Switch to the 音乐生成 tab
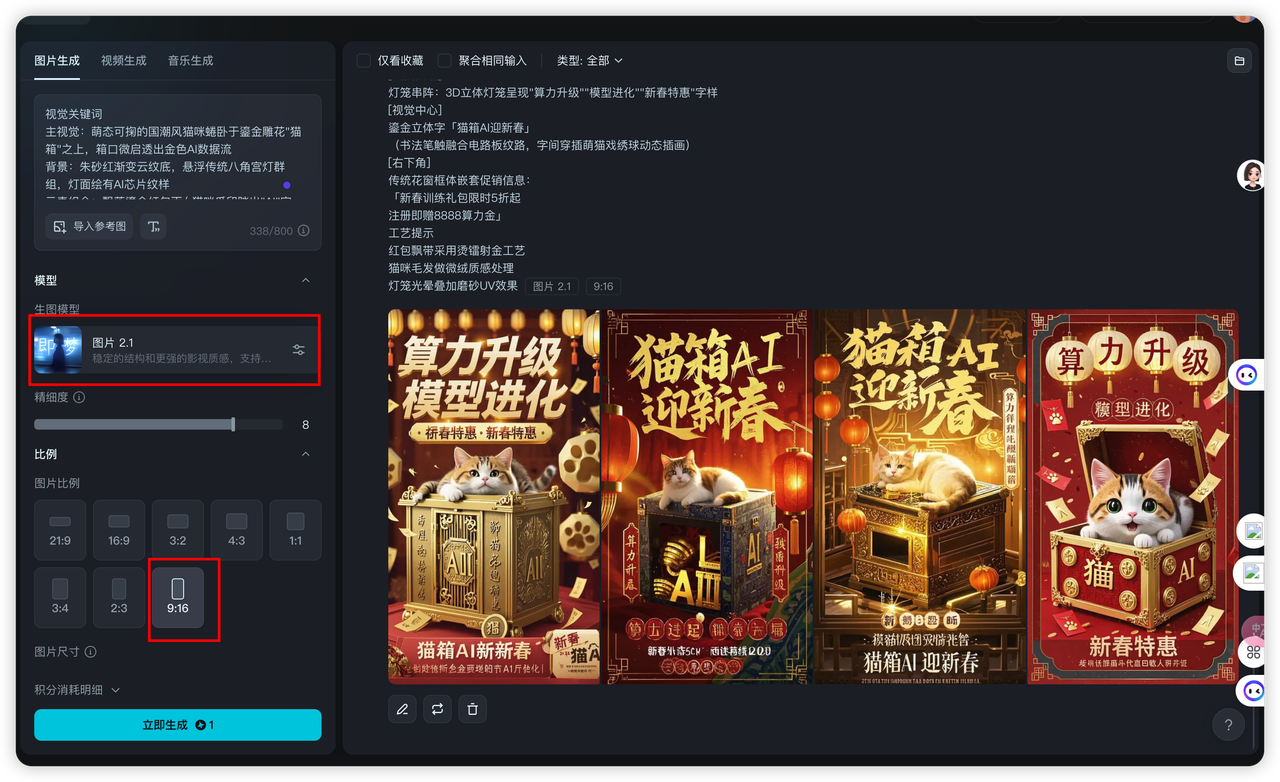The height and width of the screenshot is (782, 1280). click(190, 61)
